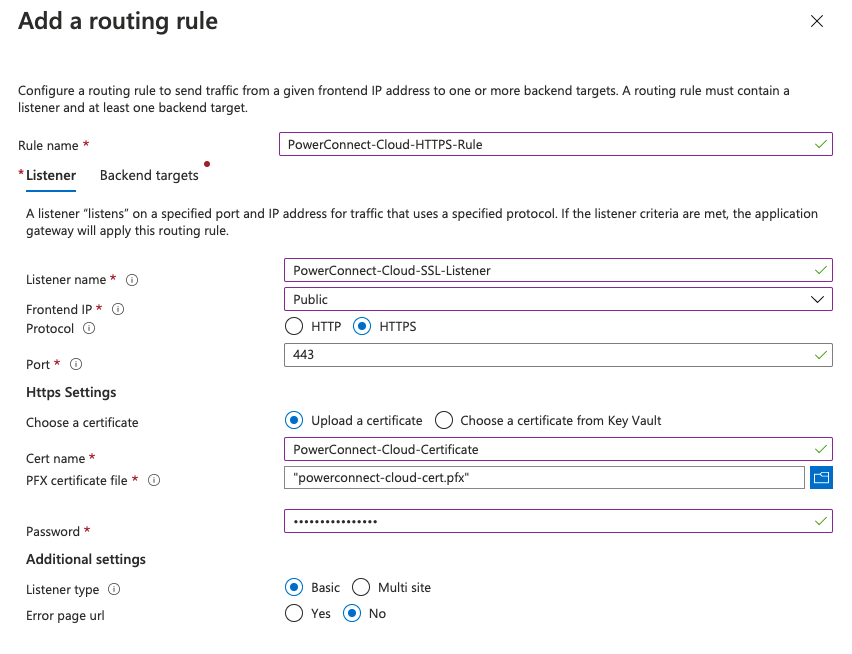The height and width of the screenshot is (654, 852).
Task: Close the Add a routing rule panel
Action: coord(817,21)
